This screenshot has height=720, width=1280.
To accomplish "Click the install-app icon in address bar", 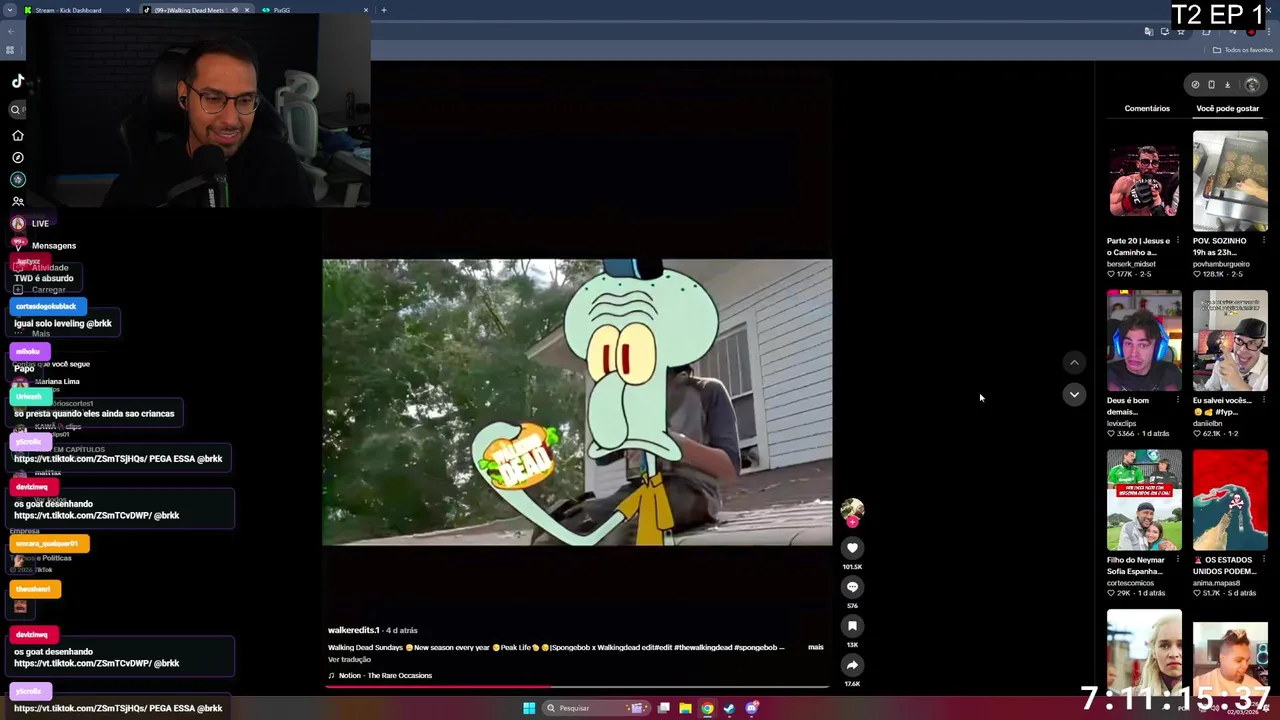I will pos(1165,31).
